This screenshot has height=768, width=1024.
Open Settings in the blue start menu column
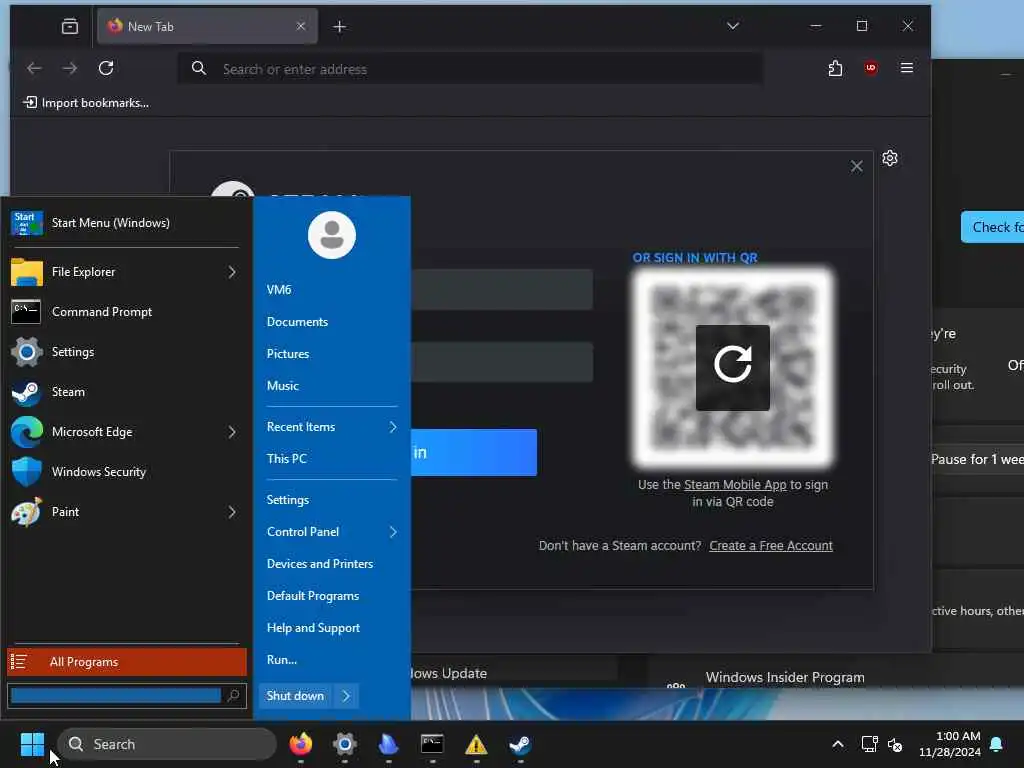tap(288, 500)
